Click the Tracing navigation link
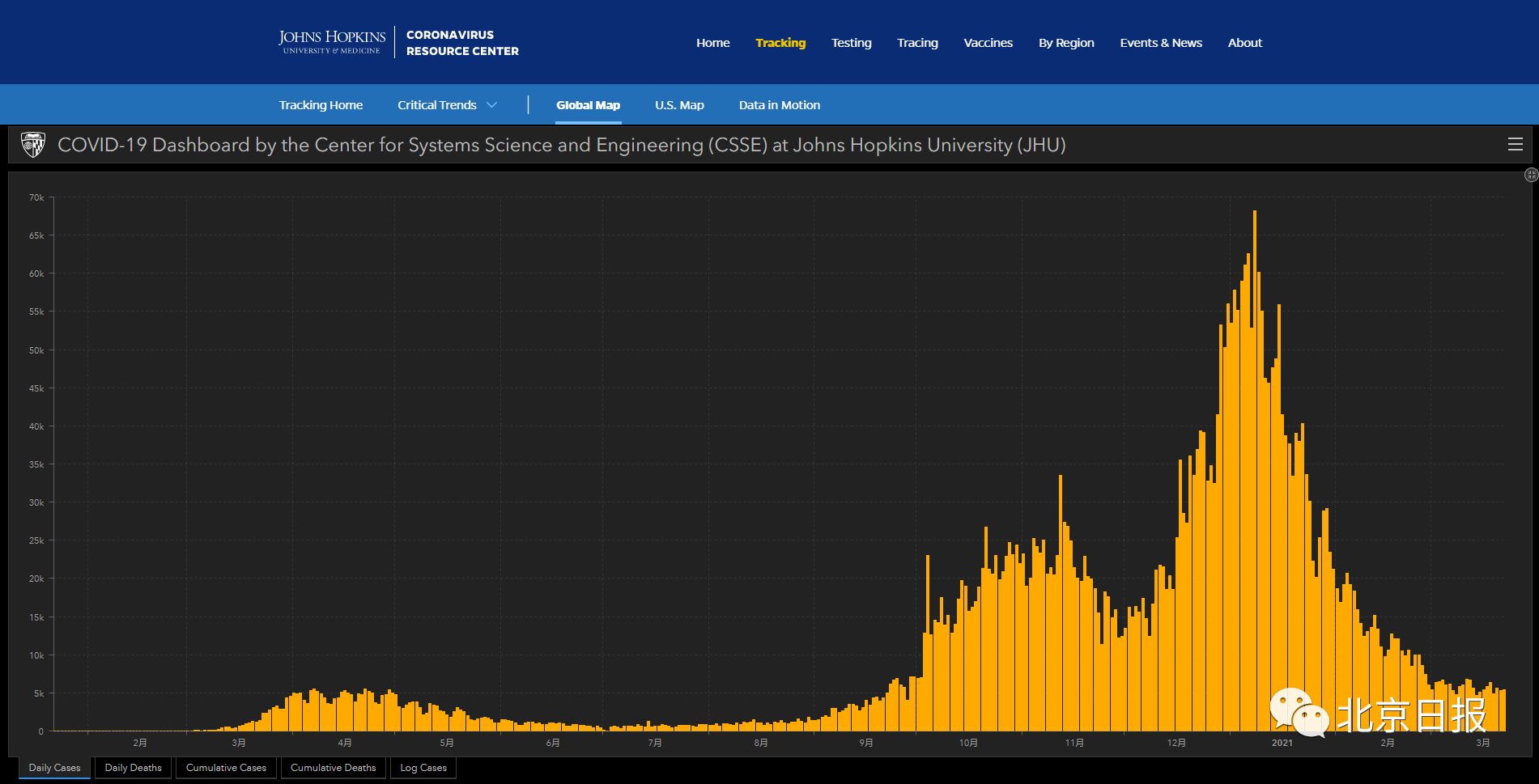This screenshot has width=1539, height=784. pyautogui.click(x=917, y=43)
